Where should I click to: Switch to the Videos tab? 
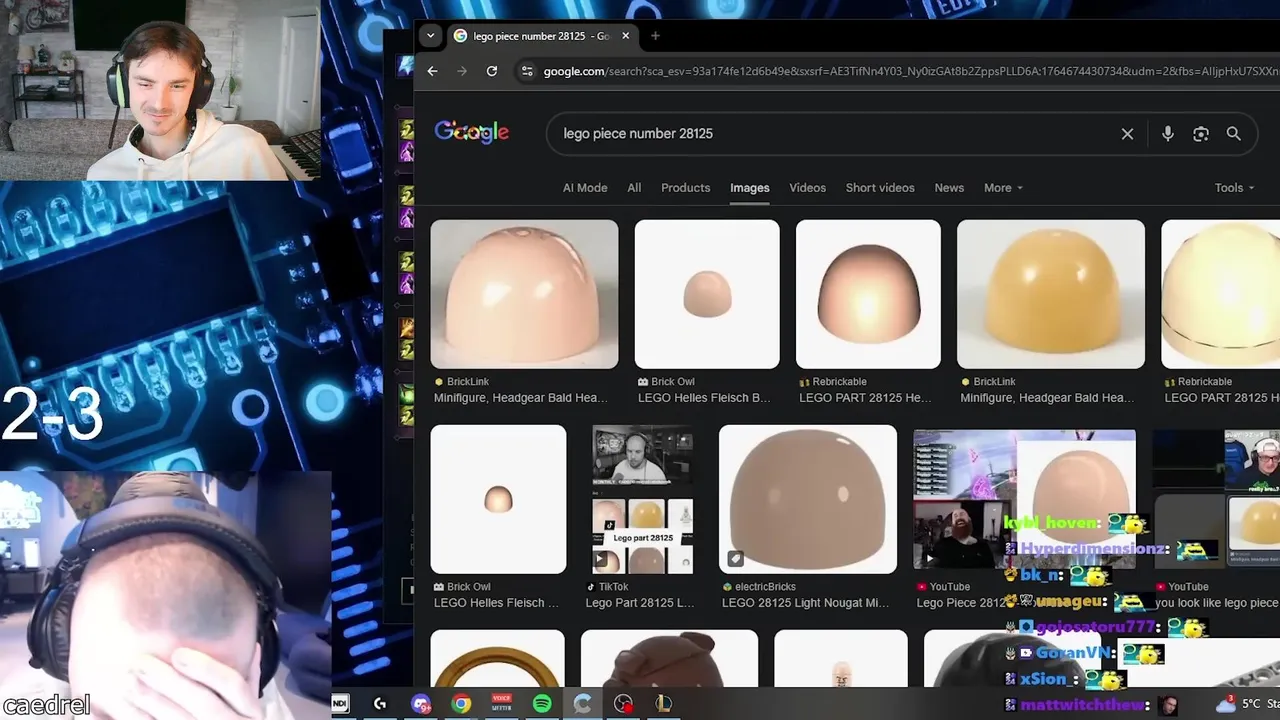click(x=807, y=188)
